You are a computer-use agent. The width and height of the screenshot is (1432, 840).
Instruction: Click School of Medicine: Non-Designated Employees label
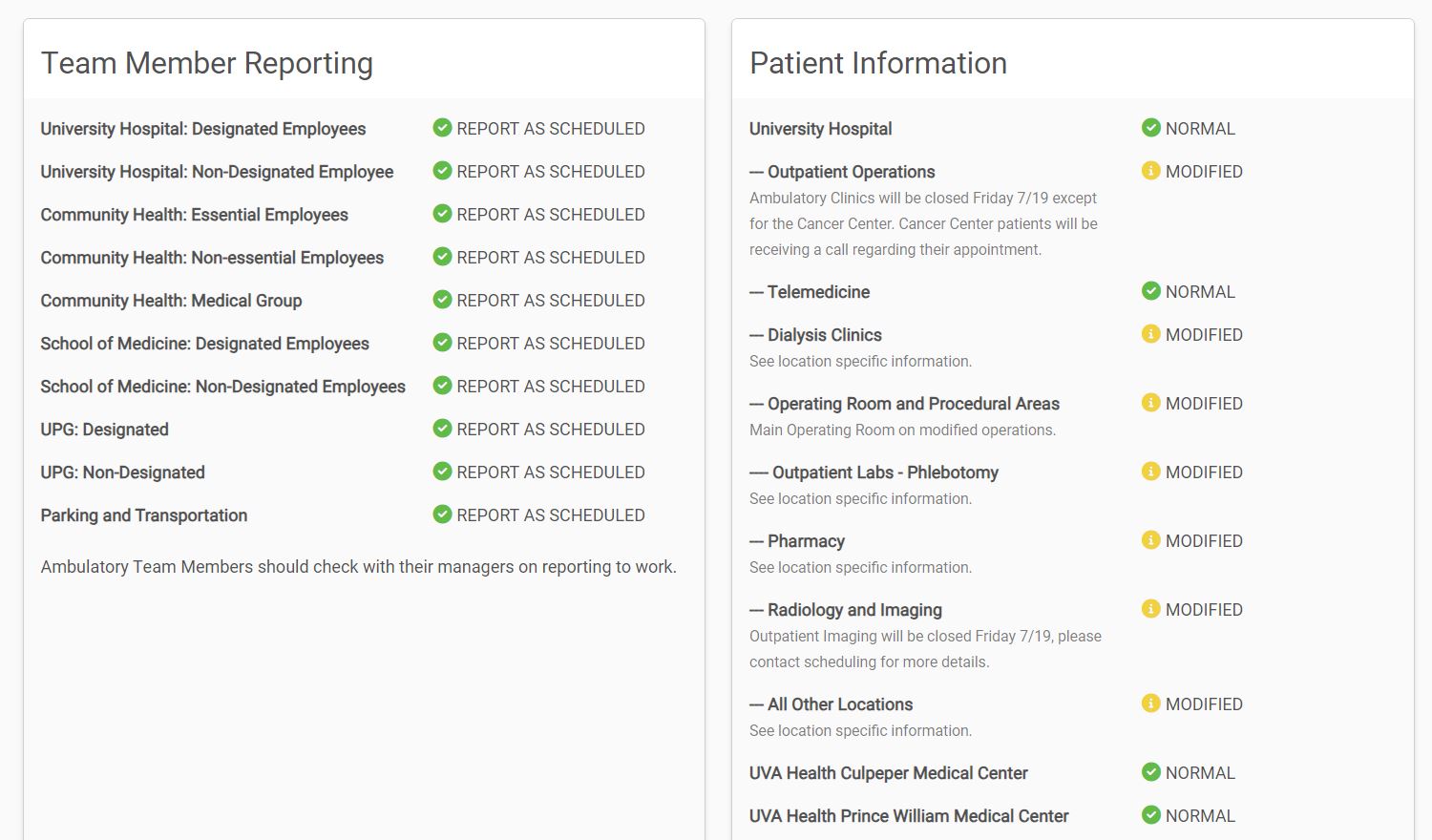[x=222, y=387]
